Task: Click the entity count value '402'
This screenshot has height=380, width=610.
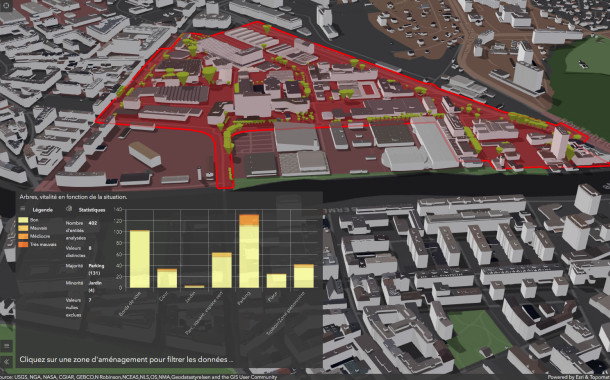Action: (93, 223)
